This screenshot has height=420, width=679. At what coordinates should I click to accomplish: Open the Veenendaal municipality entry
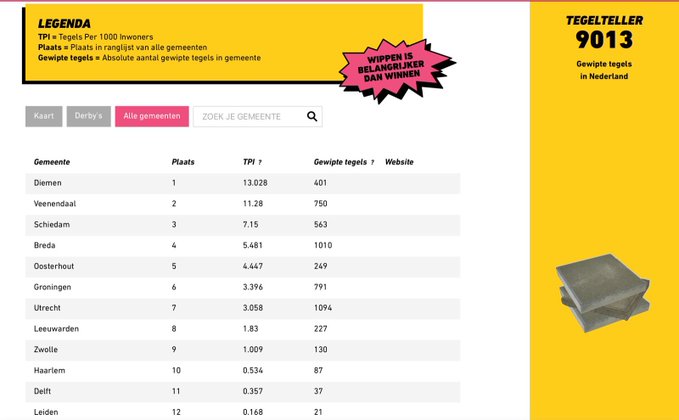pyautogui.click(x=55, y=204)
